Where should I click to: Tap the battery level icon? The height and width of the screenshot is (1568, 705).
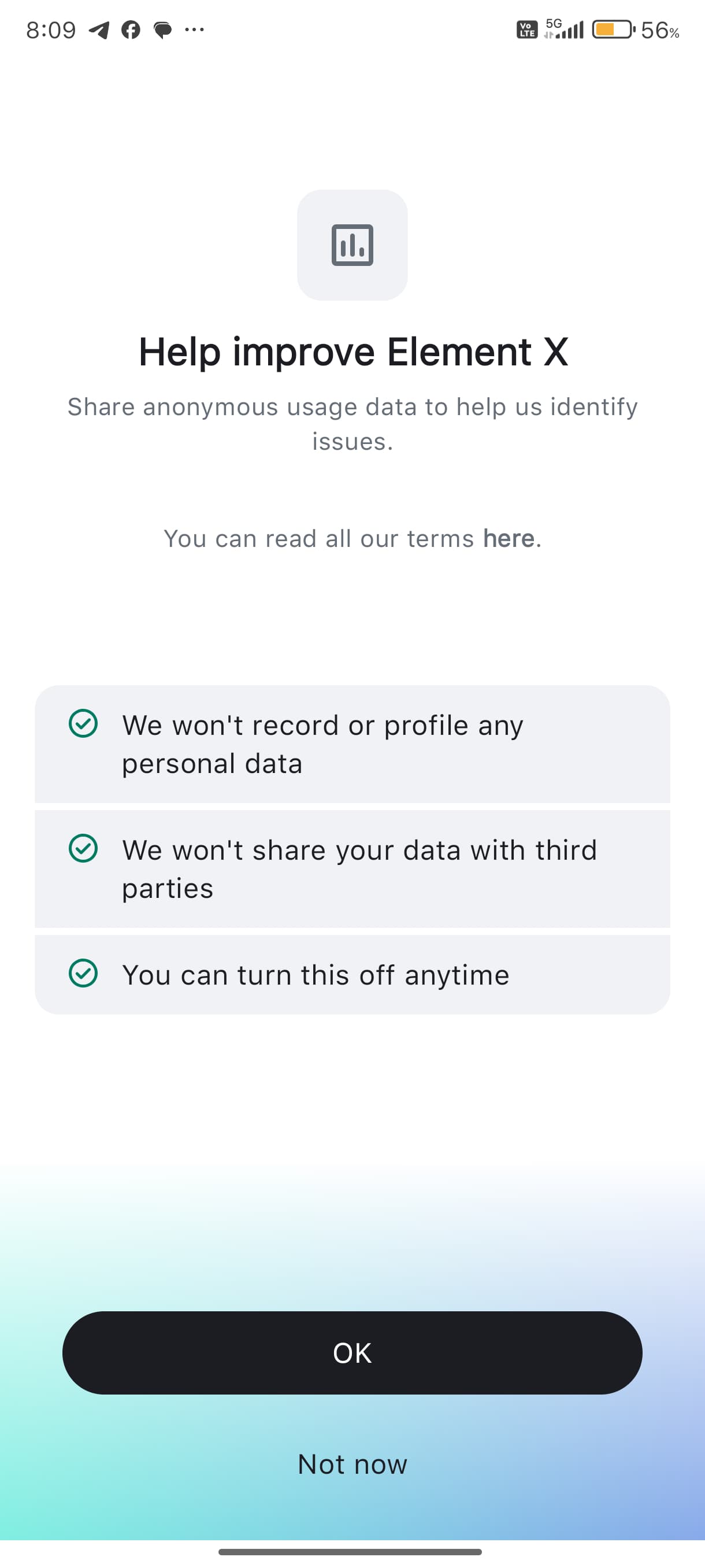tap(613, 29)
